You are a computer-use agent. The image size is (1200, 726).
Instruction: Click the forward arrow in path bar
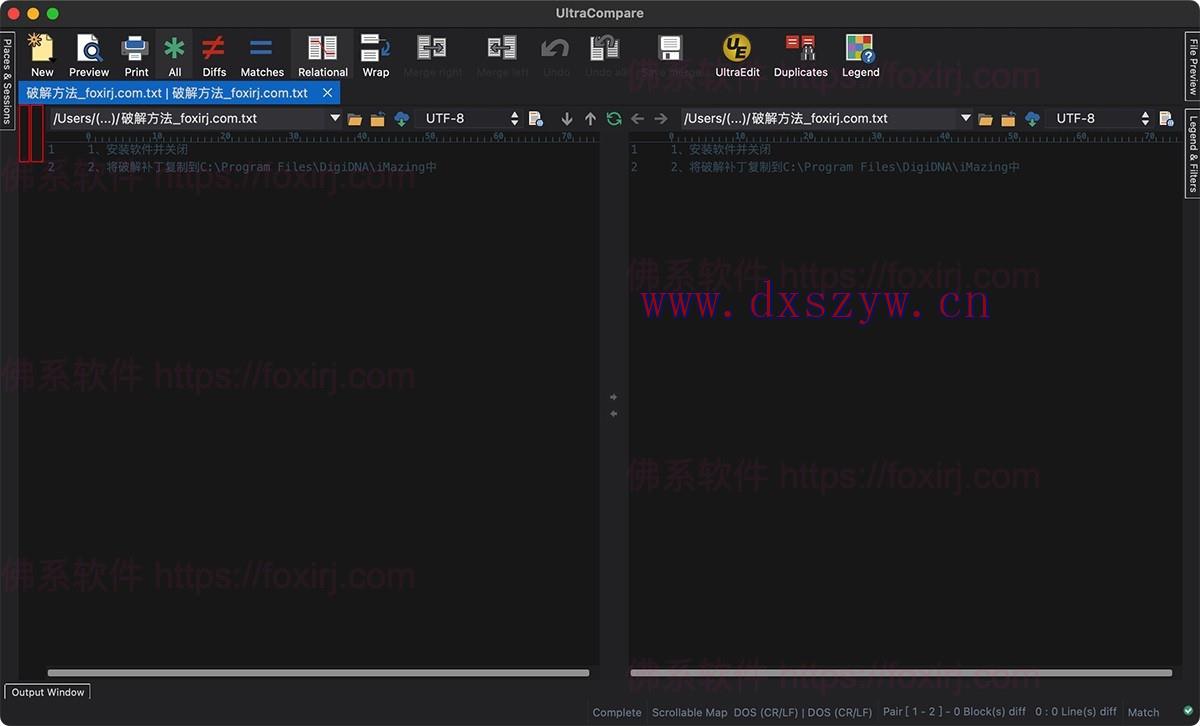click(x=660, y=119)
